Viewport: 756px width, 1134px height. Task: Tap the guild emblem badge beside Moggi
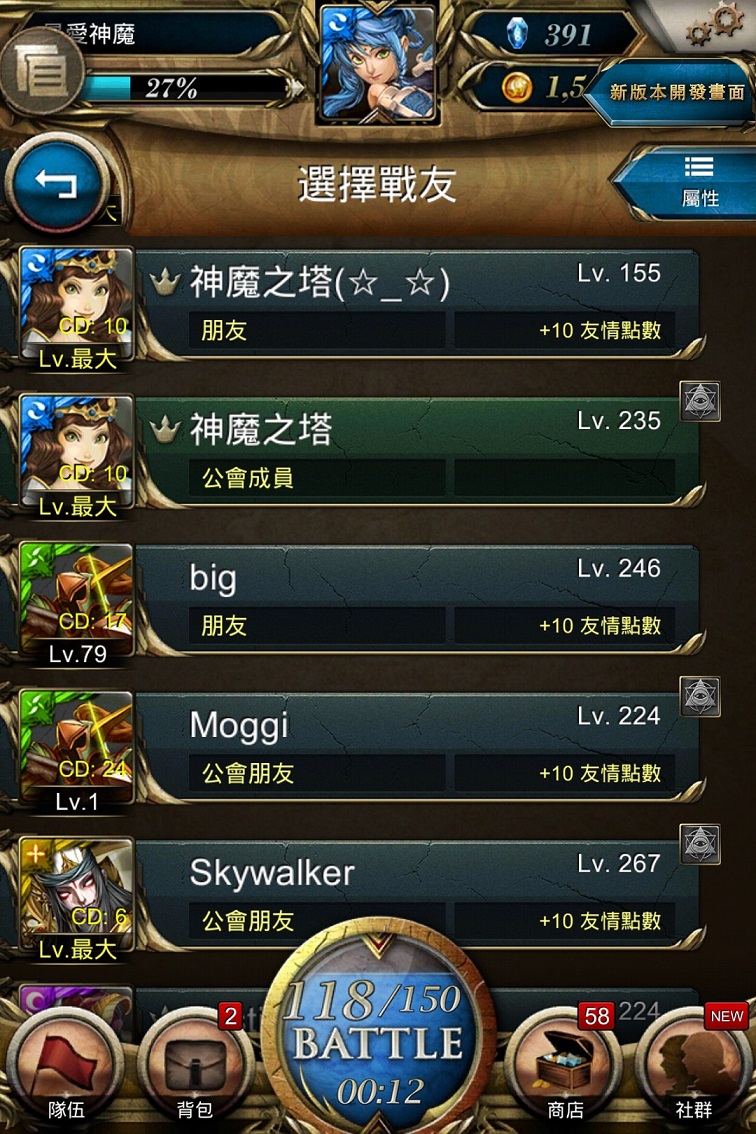tap(700, 696)
